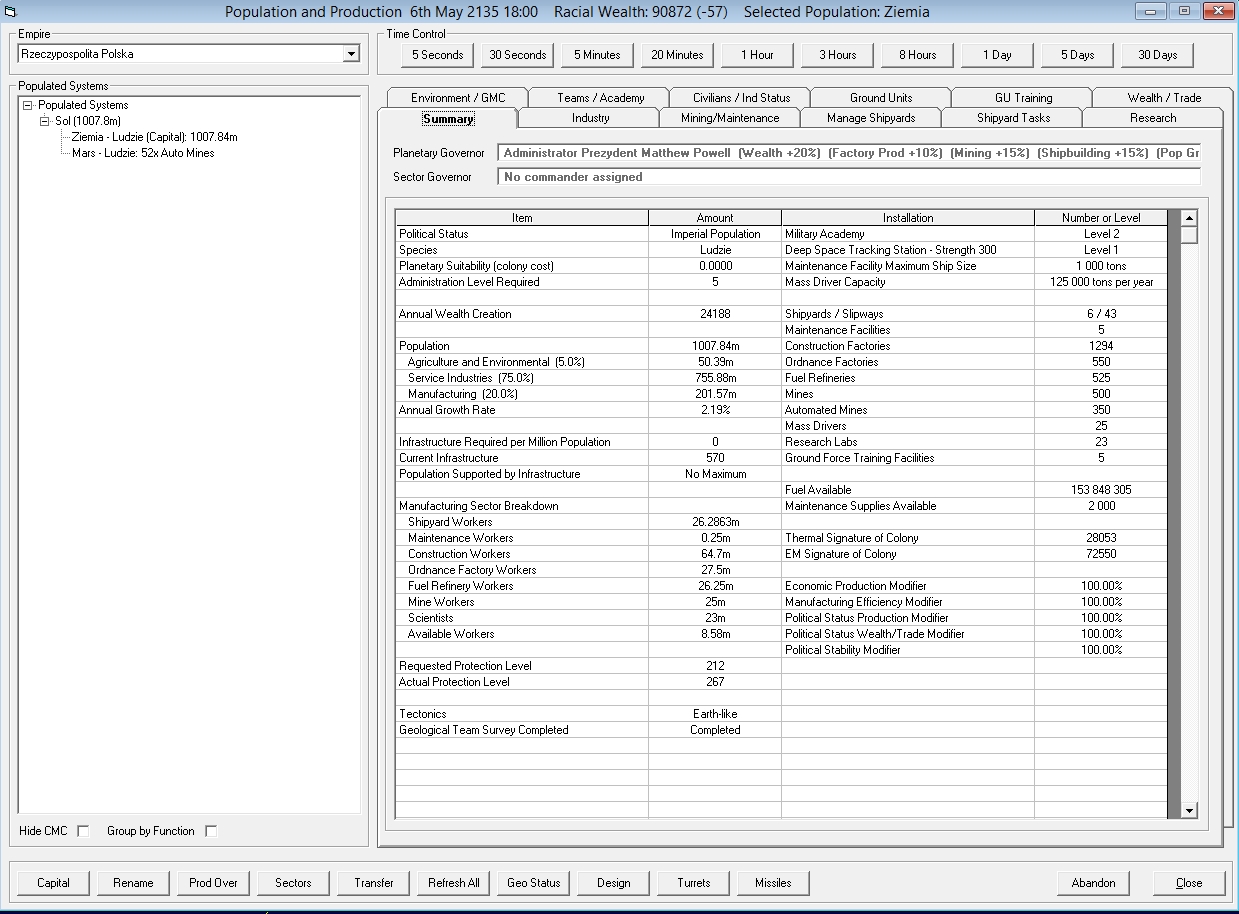
Task: Advance time by 20 Minutes
Action: (x=677, y=55)
